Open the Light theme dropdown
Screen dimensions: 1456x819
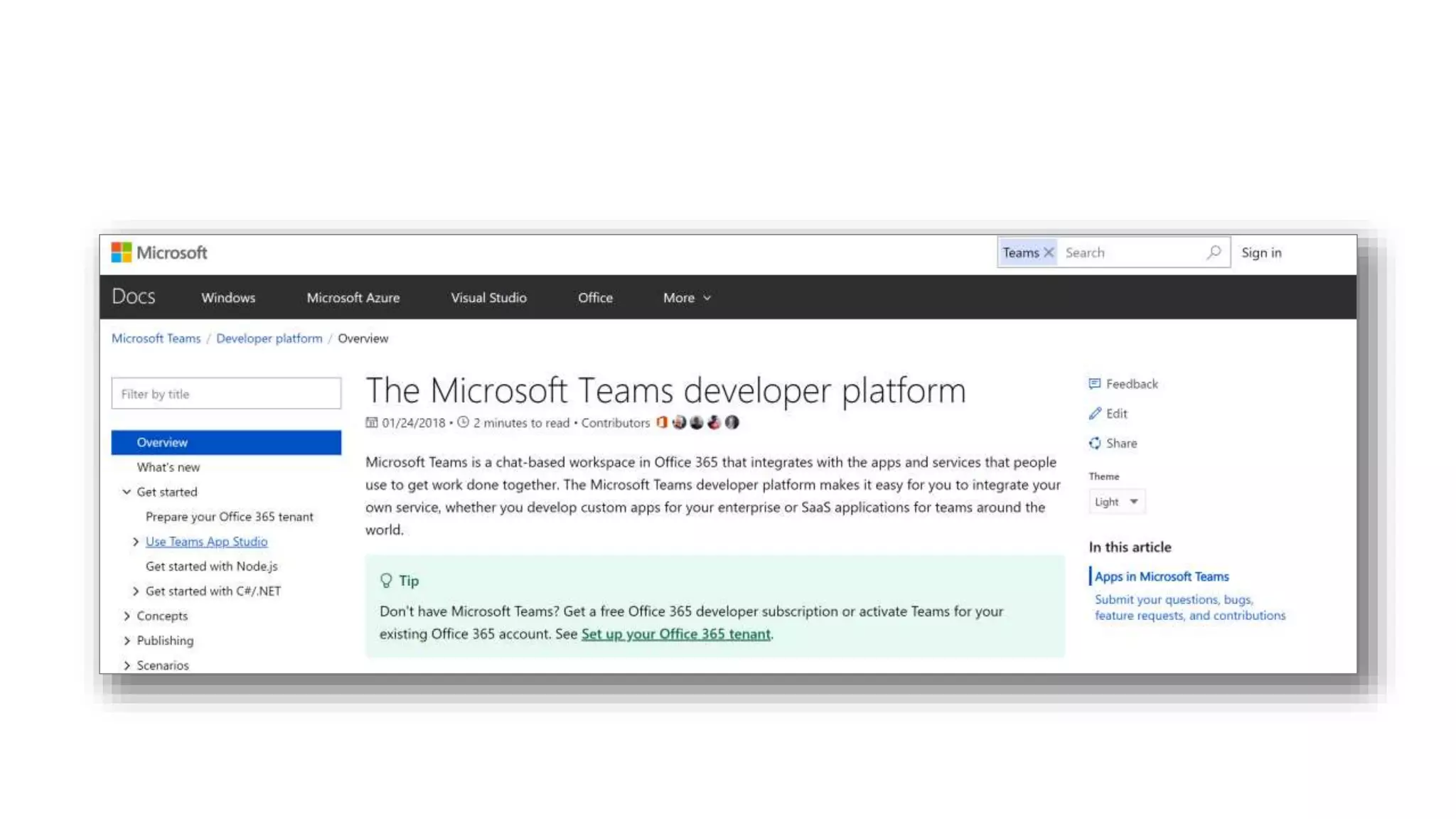pyautogui.click(x=1117, y=502)
